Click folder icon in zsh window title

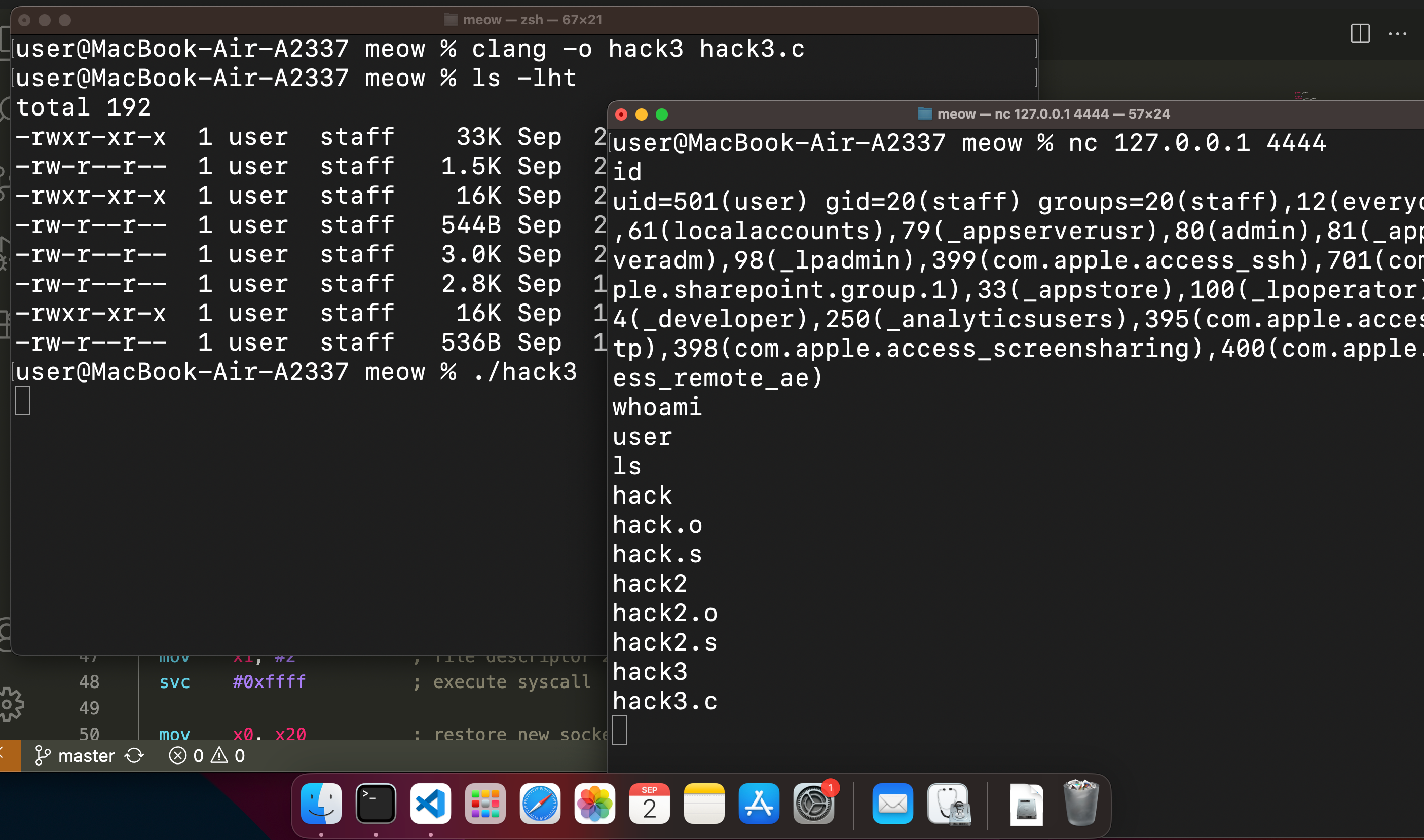451,20
